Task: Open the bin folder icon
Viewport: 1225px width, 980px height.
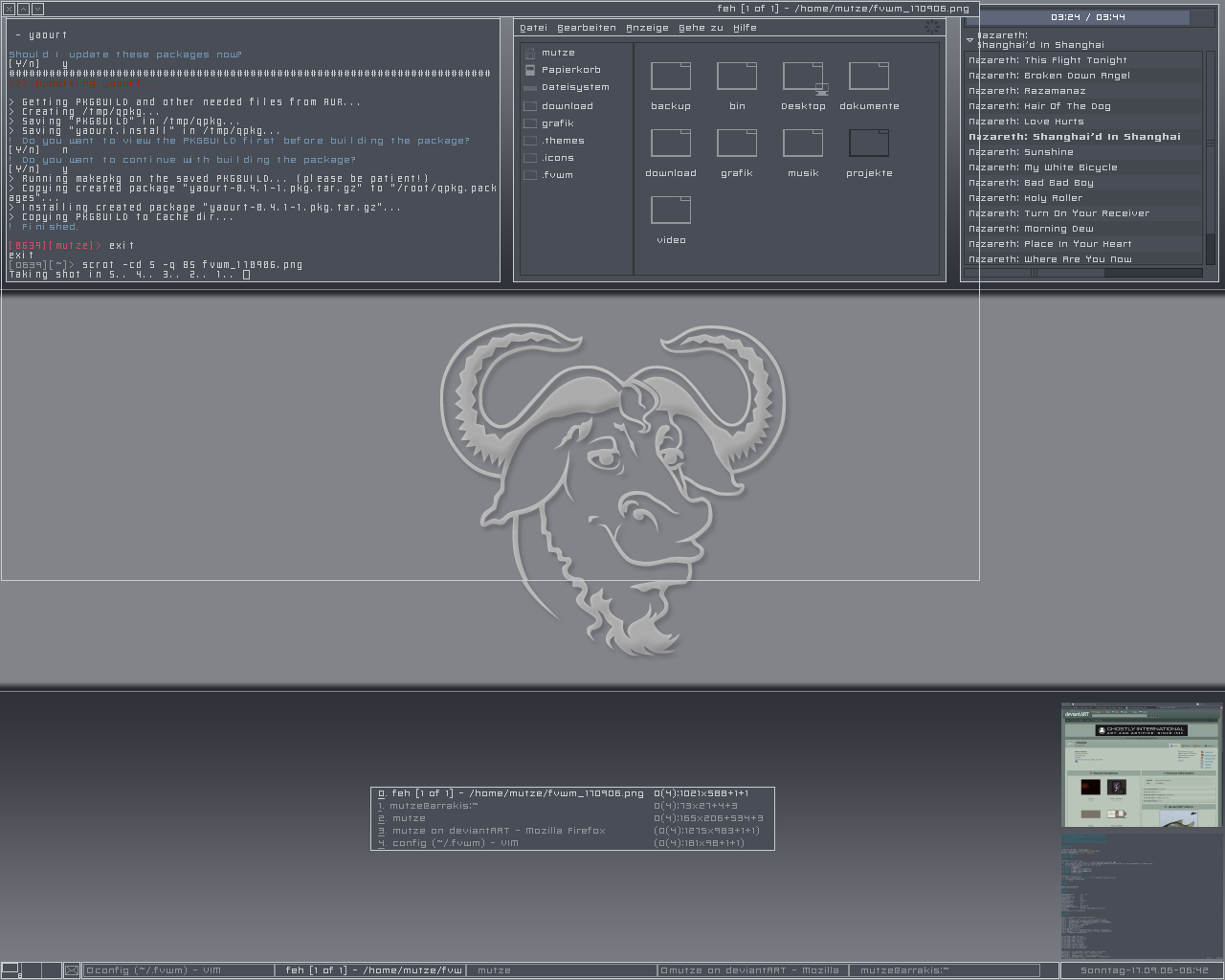Action: [x=737, y=77]
